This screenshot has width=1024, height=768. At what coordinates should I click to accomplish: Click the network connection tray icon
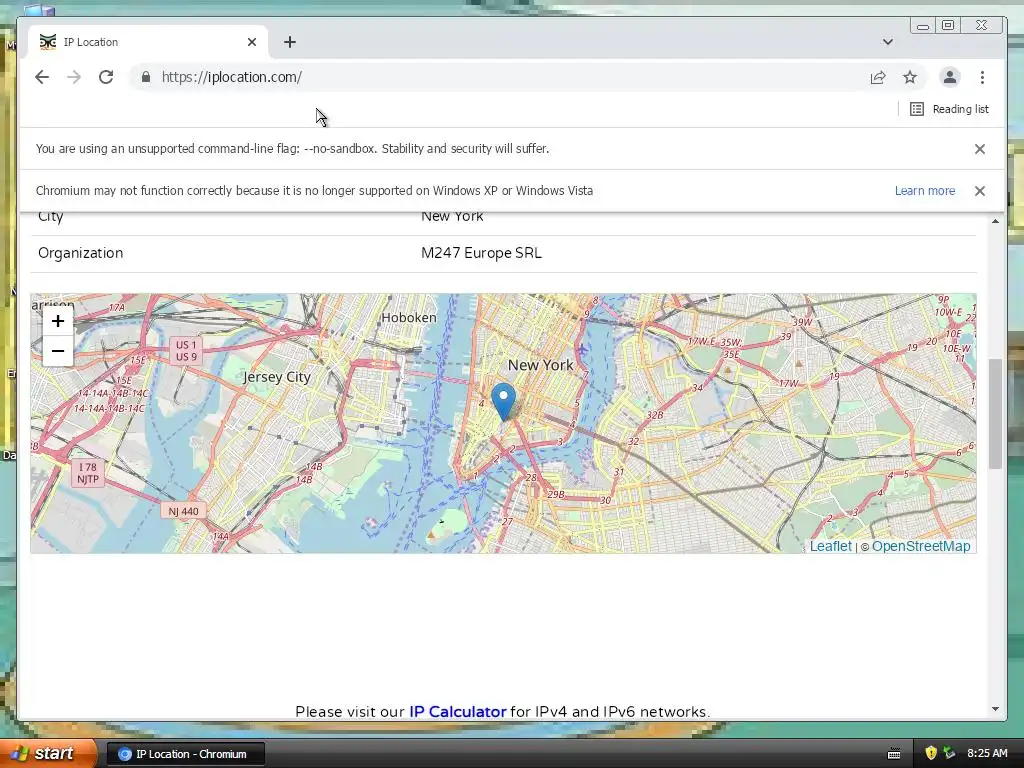click(949, 753)
